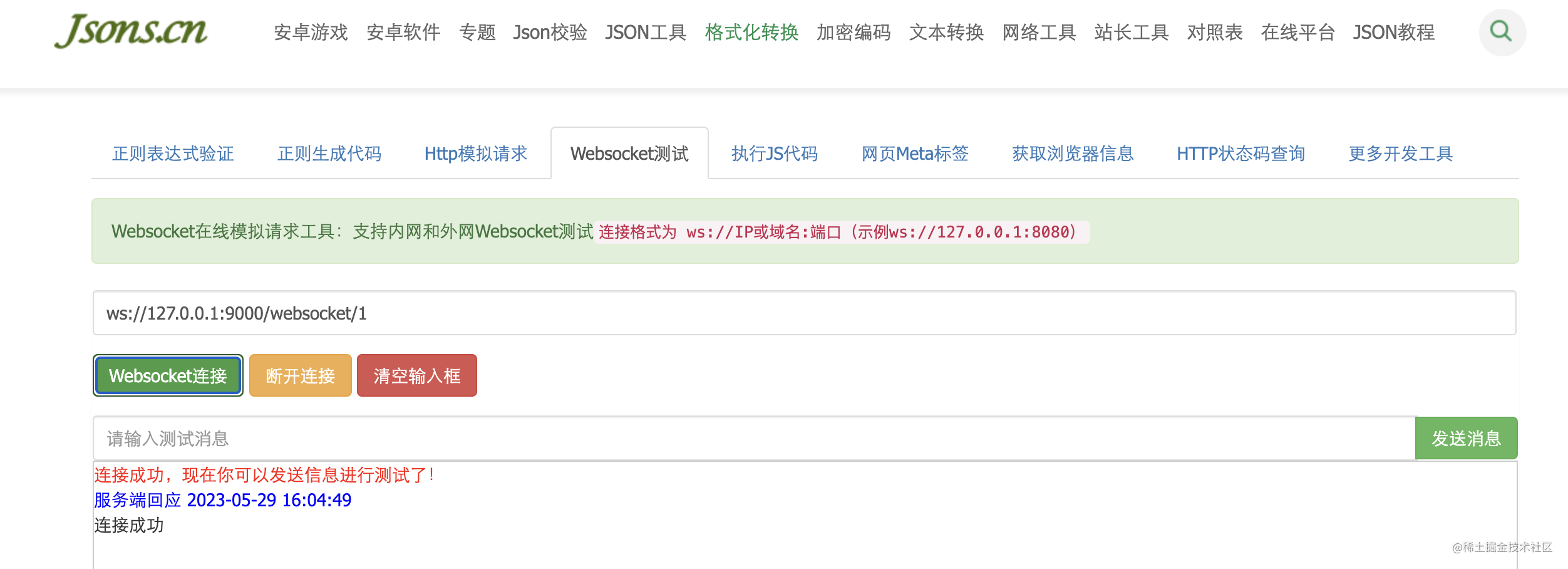Click the green Websocket连接 button
Image resolution: width=1568 pixels, height=569 pixels.
point(168,375)
